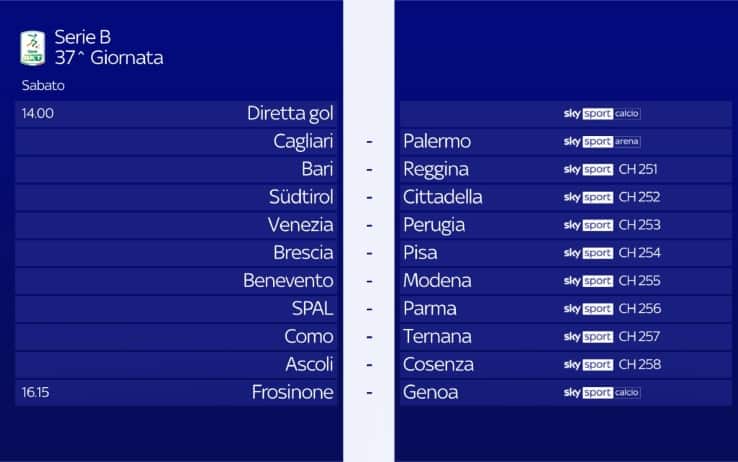Select sky sport logo on Südtirol - Cittadella row
The width and height of the screenshot is (738, 462).
coord(588,198)
